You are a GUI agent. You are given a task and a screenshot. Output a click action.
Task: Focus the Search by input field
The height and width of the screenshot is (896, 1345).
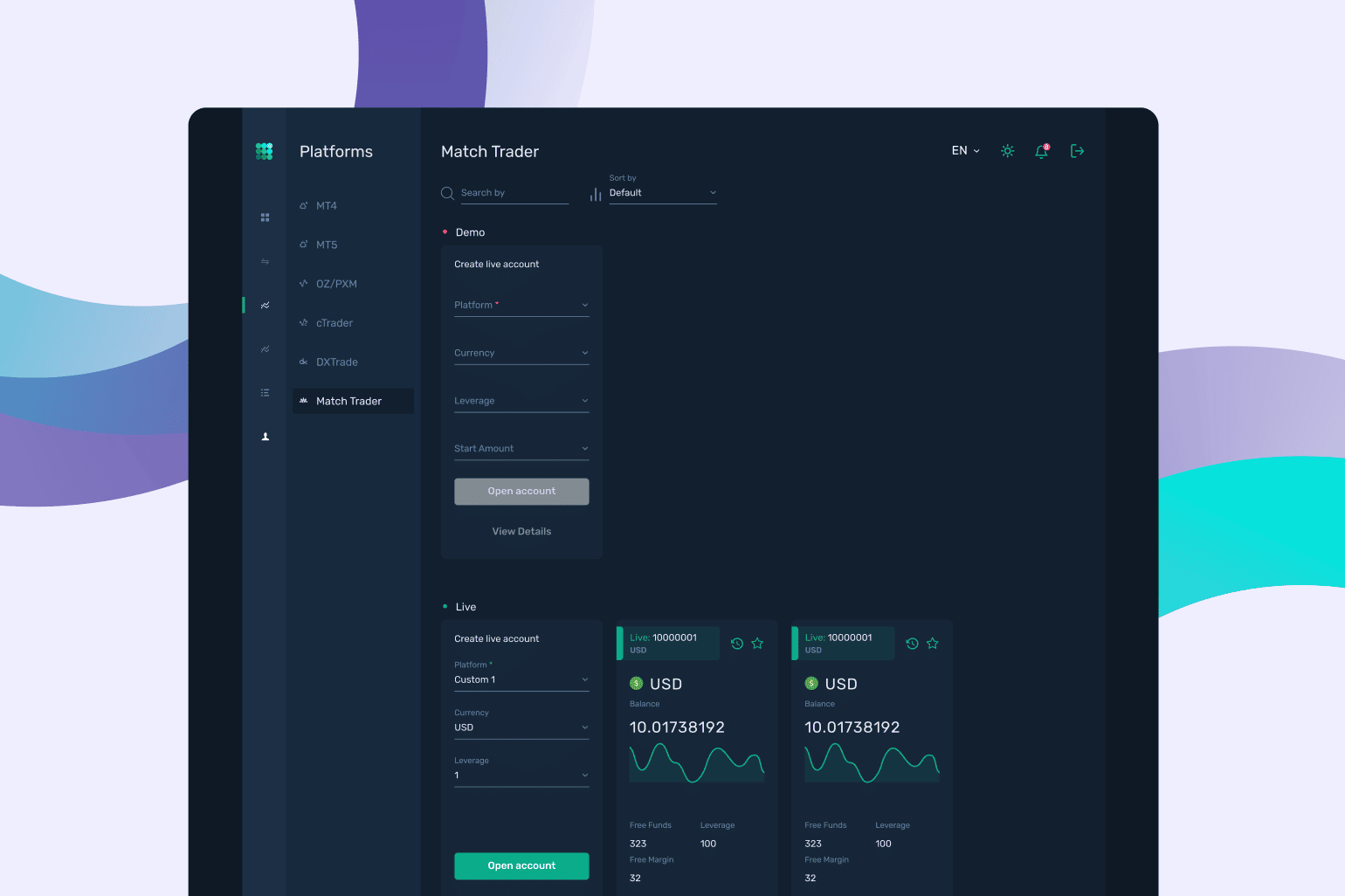point(514,193)
